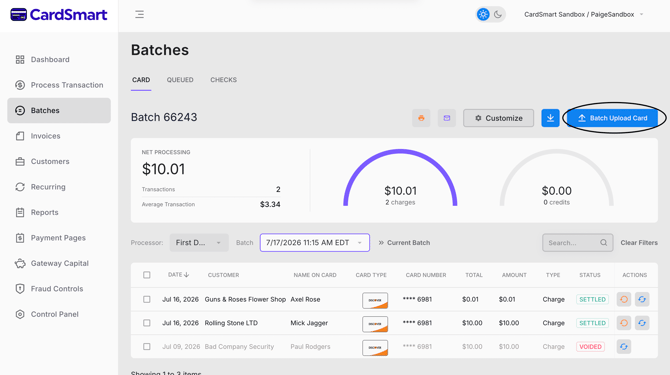The width and height of the screenshot is (670, 375).
Task: Click the Bad Company Security customer name
Action: pyautogui.click(x=239, y=346)
